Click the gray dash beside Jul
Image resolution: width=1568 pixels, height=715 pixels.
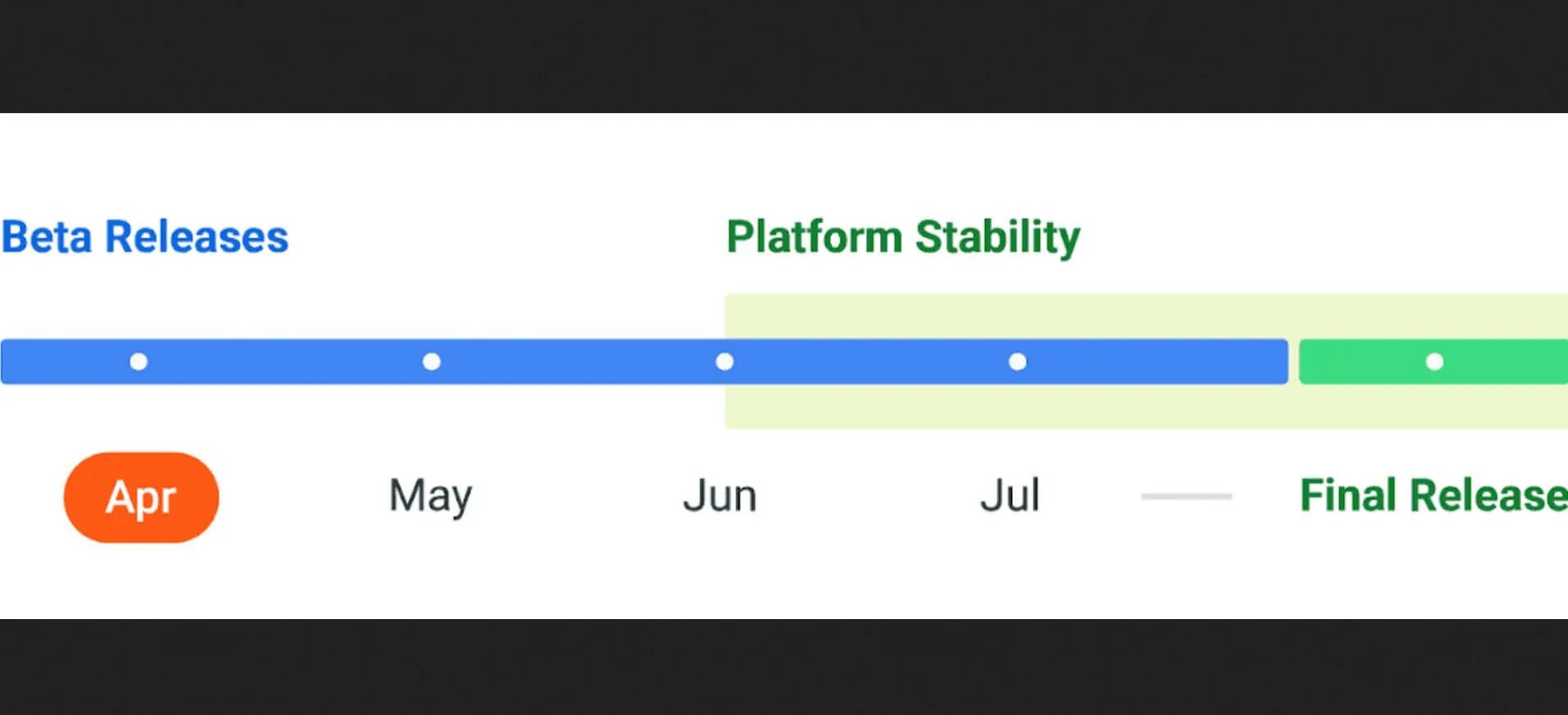point(1187,496)
